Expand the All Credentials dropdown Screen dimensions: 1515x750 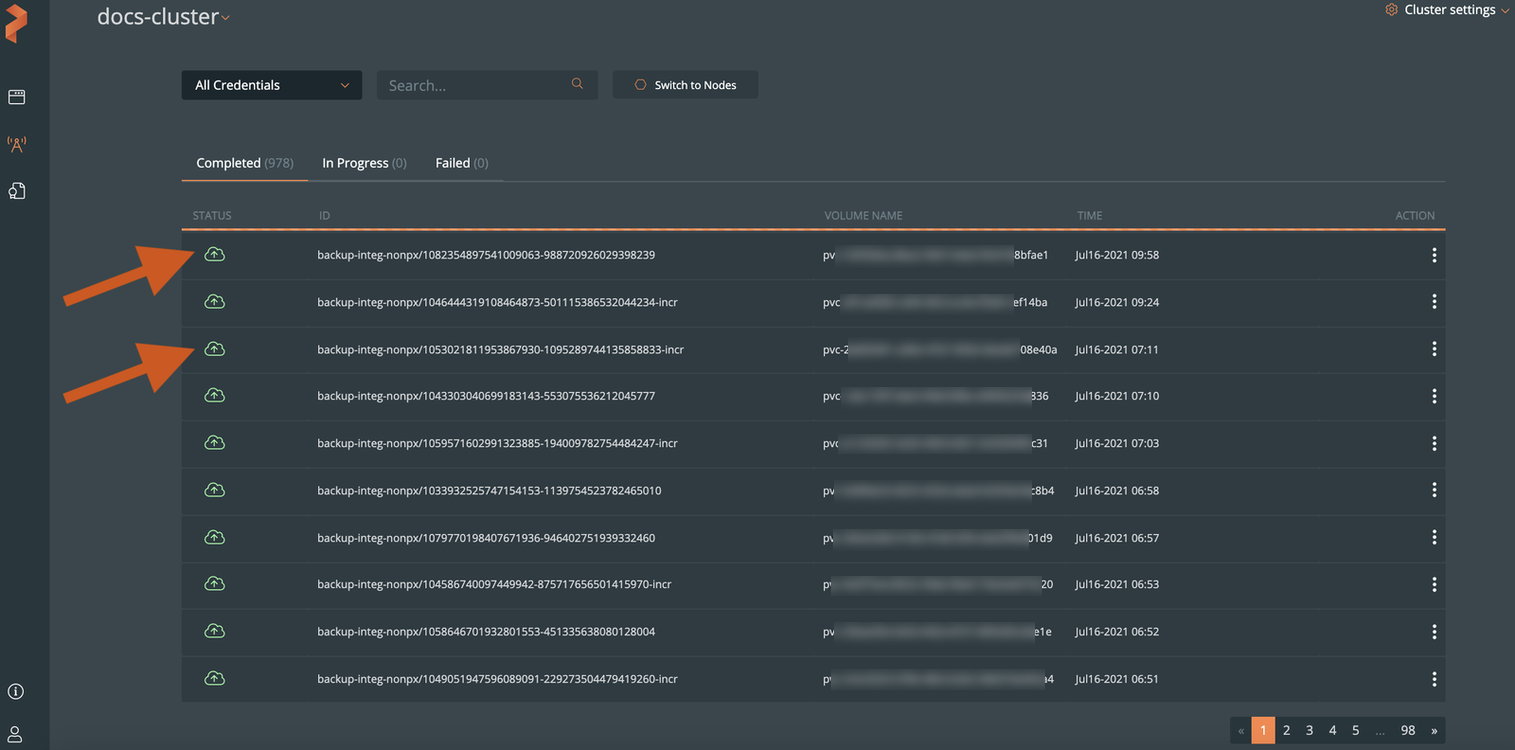[x=271, y=84]
